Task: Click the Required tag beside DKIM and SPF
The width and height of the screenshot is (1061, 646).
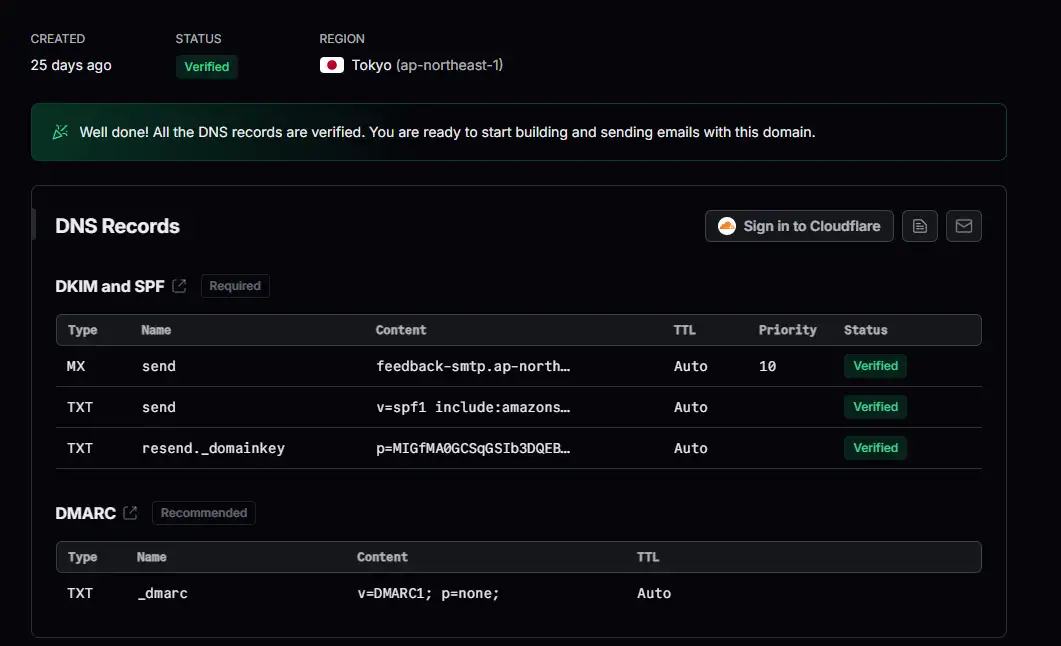Action: click(x=235, y=286)
